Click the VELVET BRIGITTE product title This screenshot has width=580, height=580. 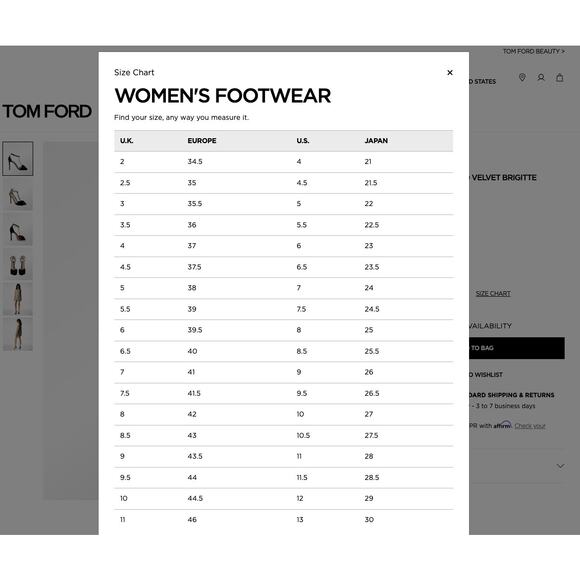coord(504,178)
